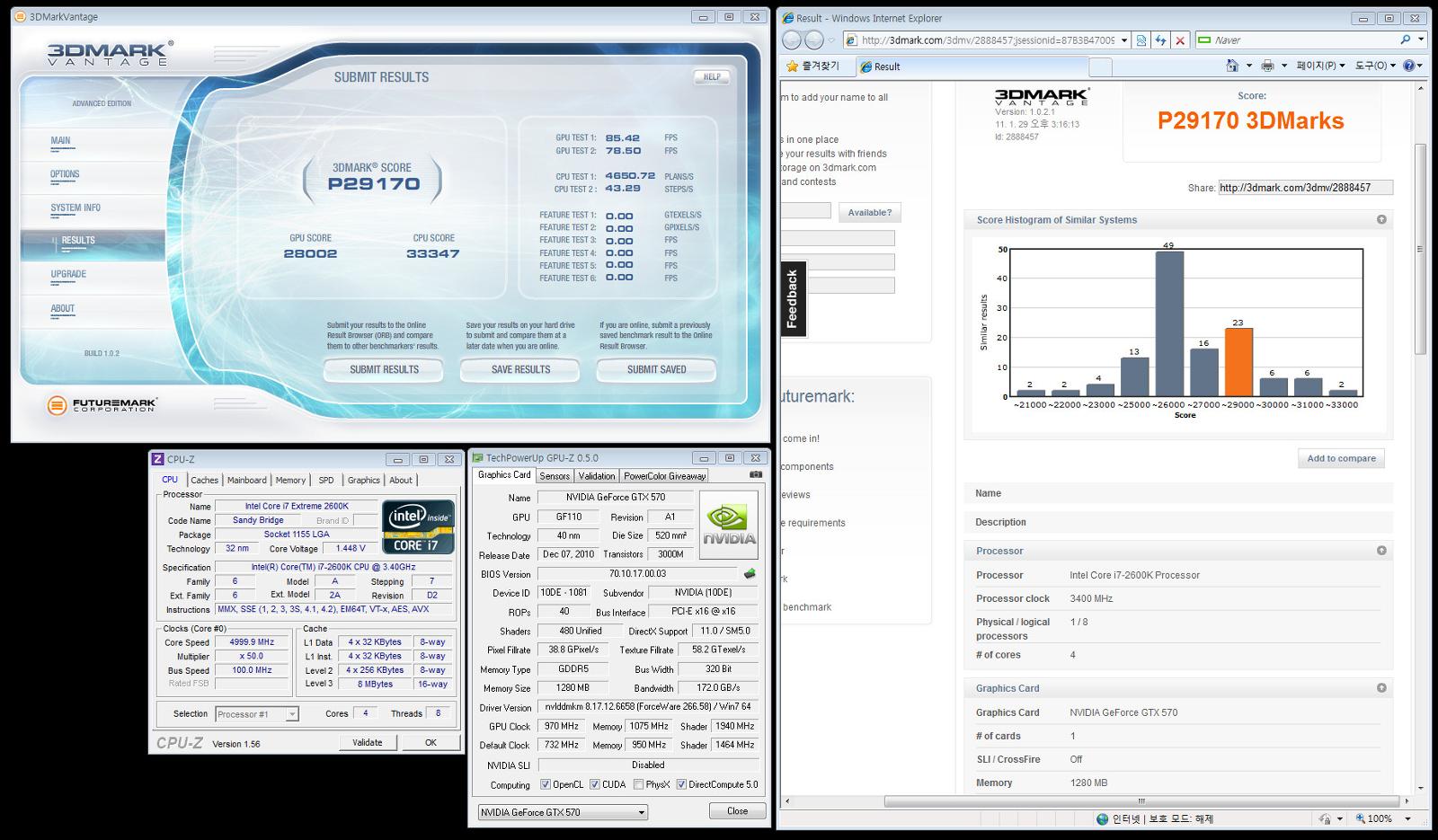Click the favorites star icon in IE
1438x840 pixels.
[792, 66]
